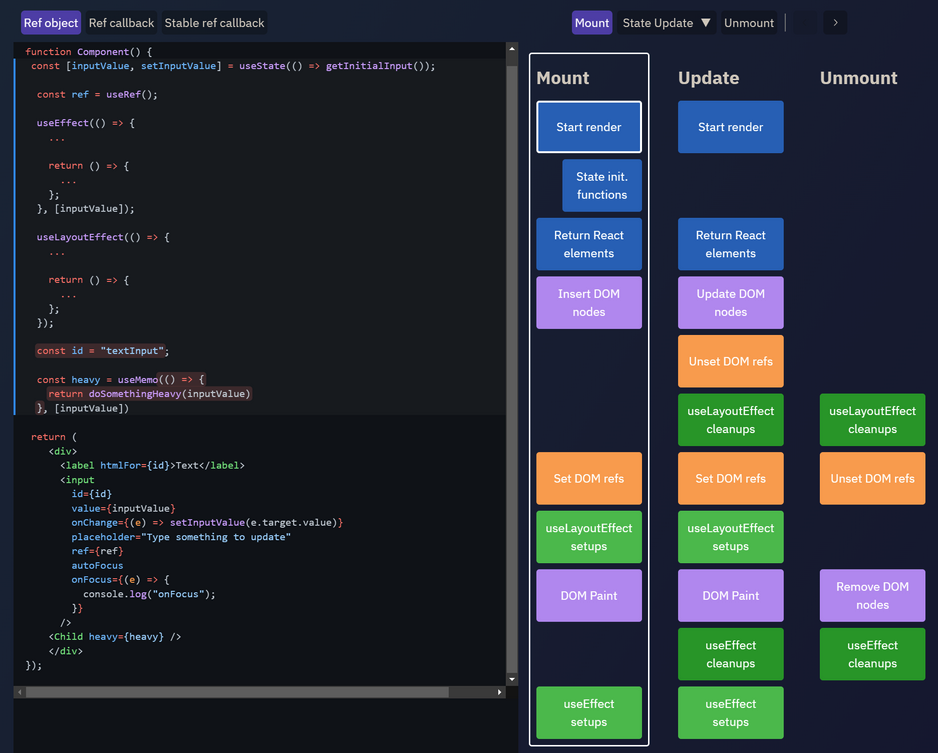938x753 pixels.
Task: Click the horizontal scroll right arrow
Action: pyautogui.click(x=500, y=692)
